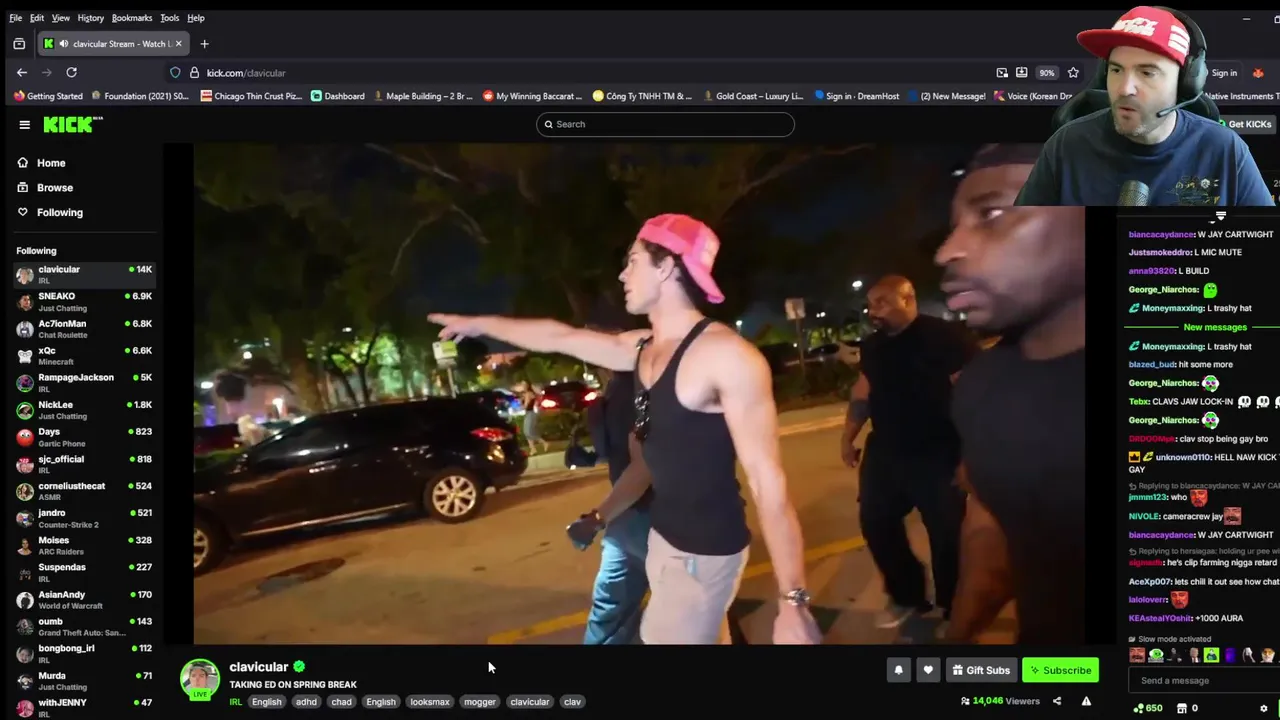Select Ac7ionMan in following list
The image size is (1280, 720).
[84, 328]
